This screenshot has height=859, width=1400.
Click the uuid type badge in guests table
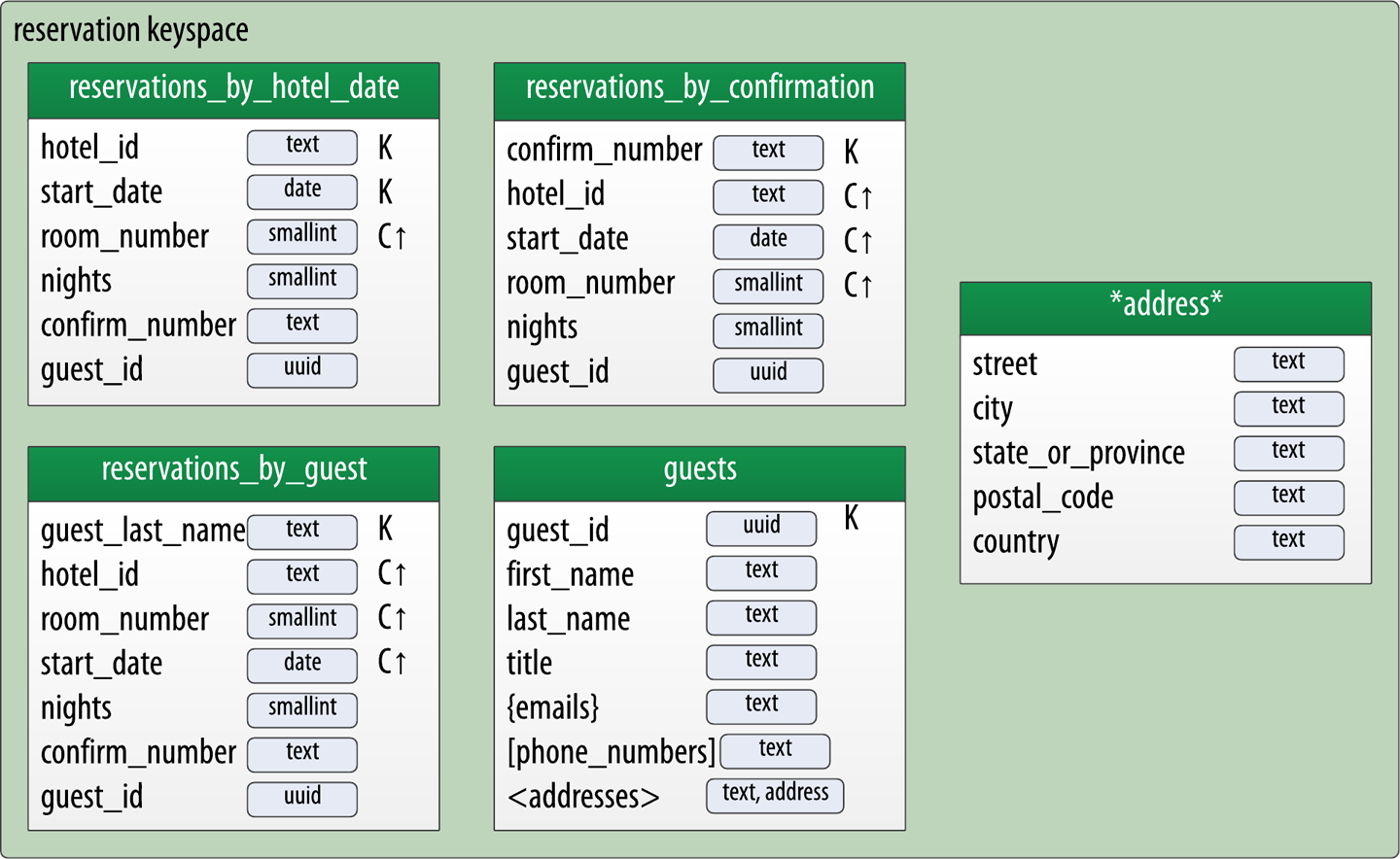click(761, 528)
